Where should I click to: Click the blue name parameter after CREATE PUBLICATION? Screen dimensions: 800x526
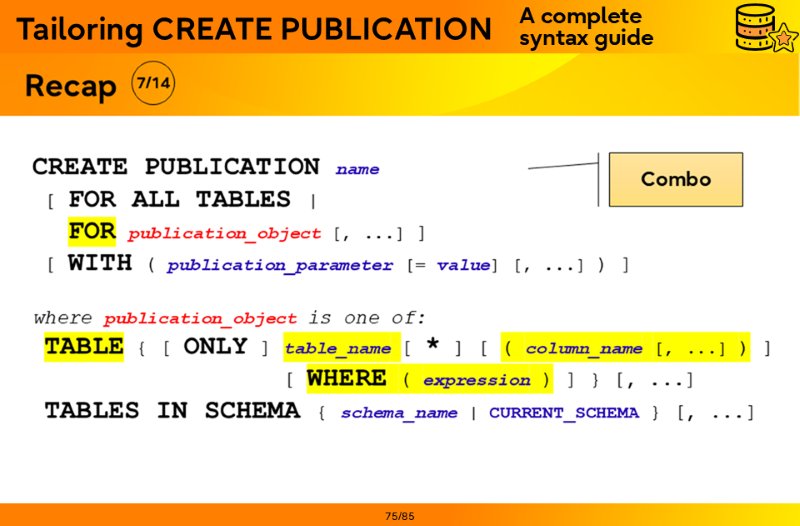[357, 170]
